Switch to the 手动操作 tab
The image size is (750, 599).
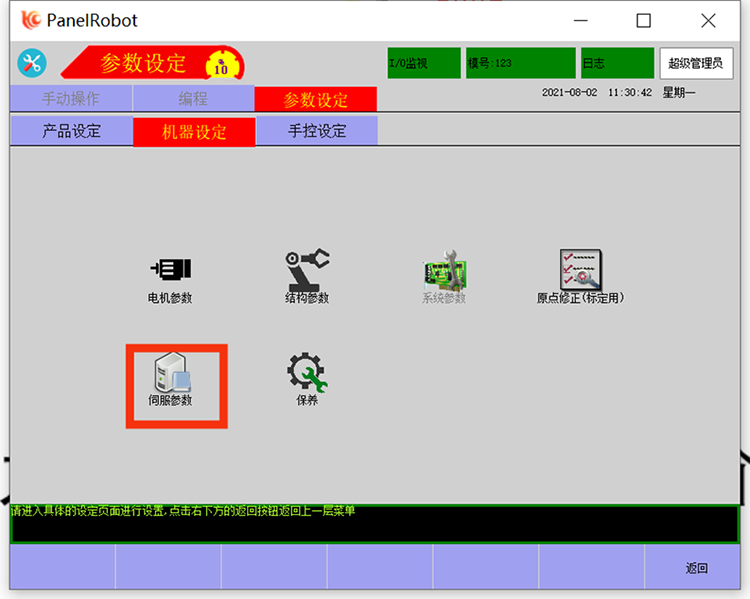(x=71, y=99)
